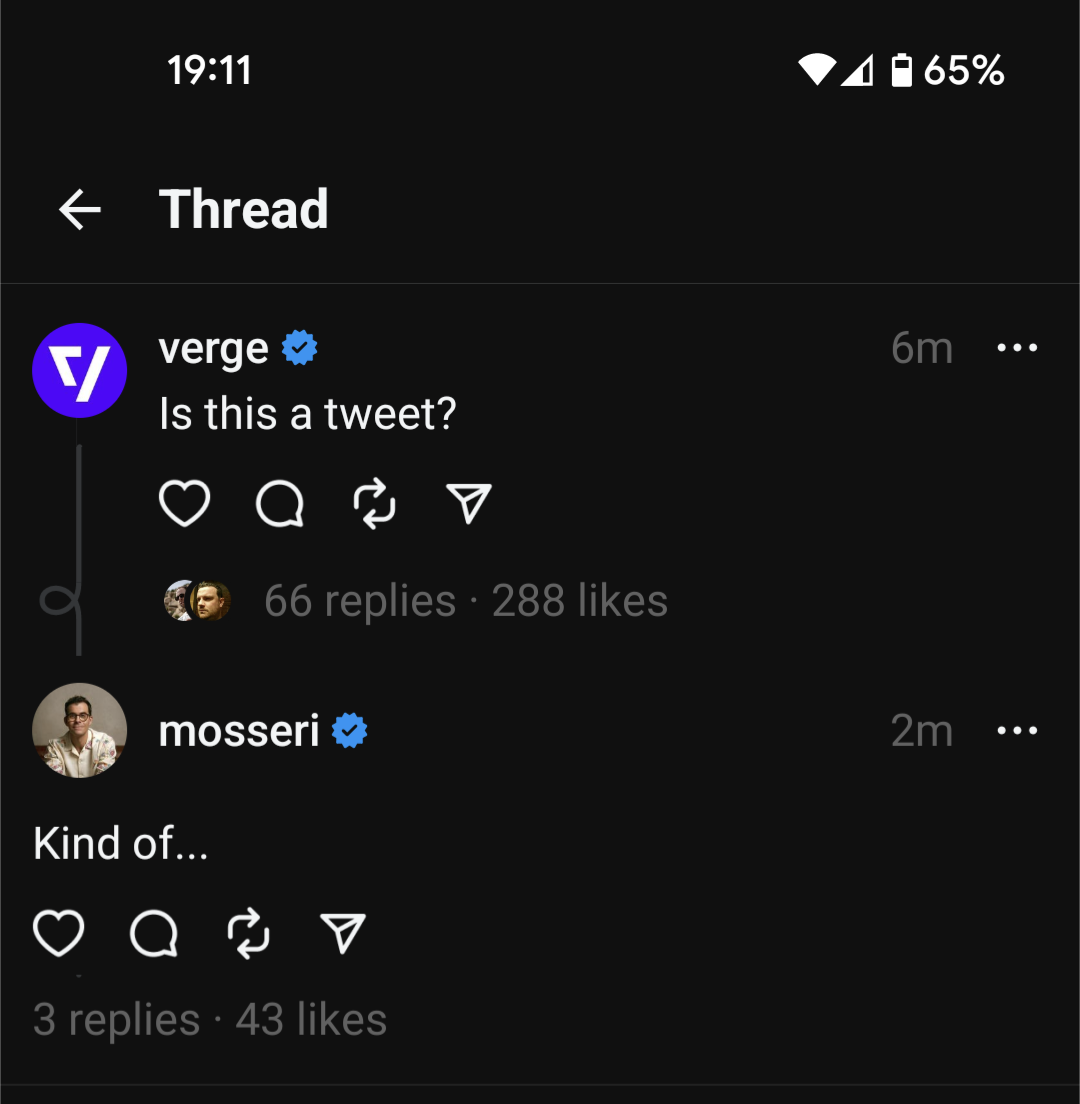
Task: Open options menu for verge's post
Action: point(1017,347)
